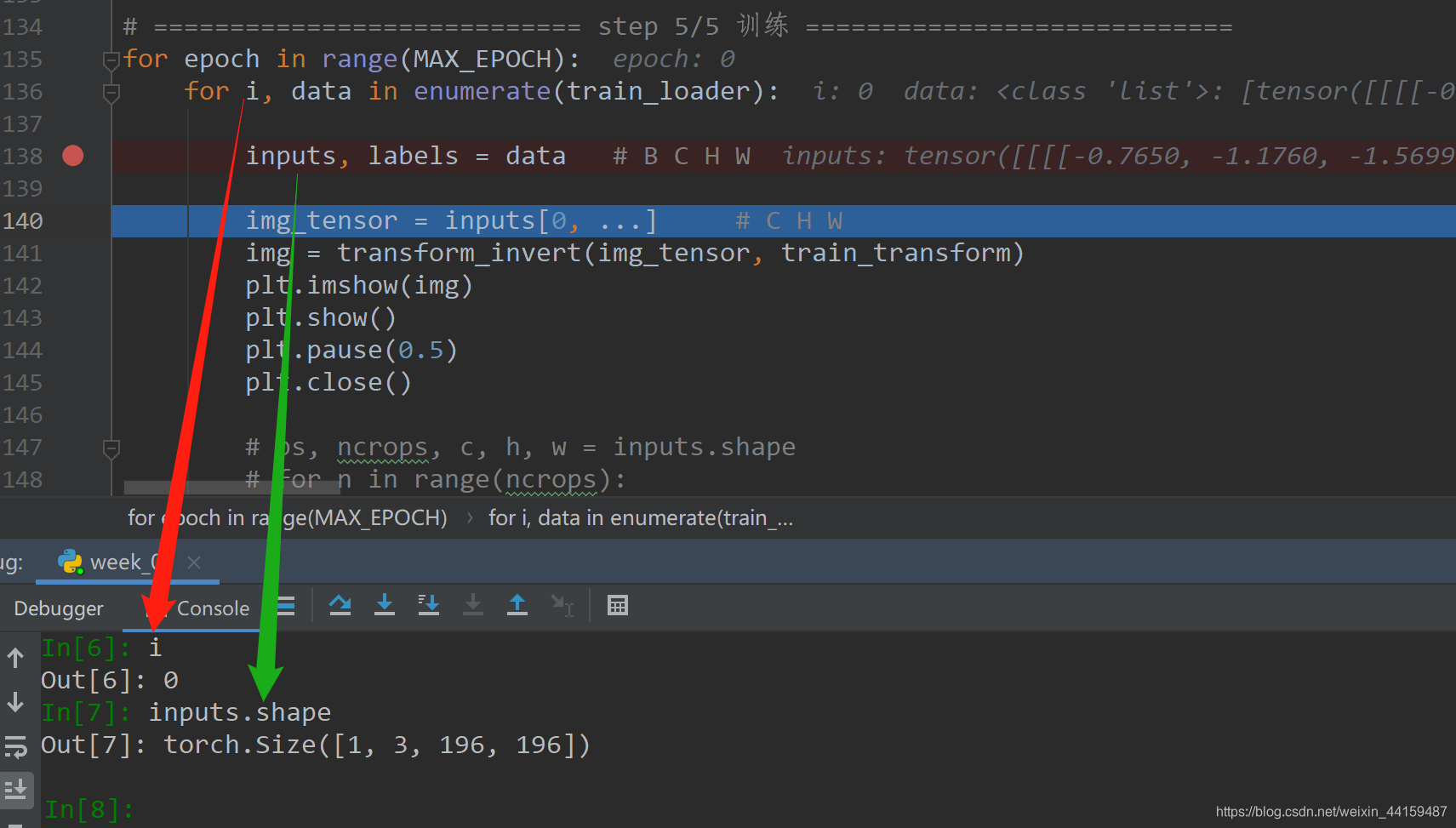Screen dimensions: 1456x828
Task: Click the 'step 5/5' comment on line 134
Action: pos(659,26)
